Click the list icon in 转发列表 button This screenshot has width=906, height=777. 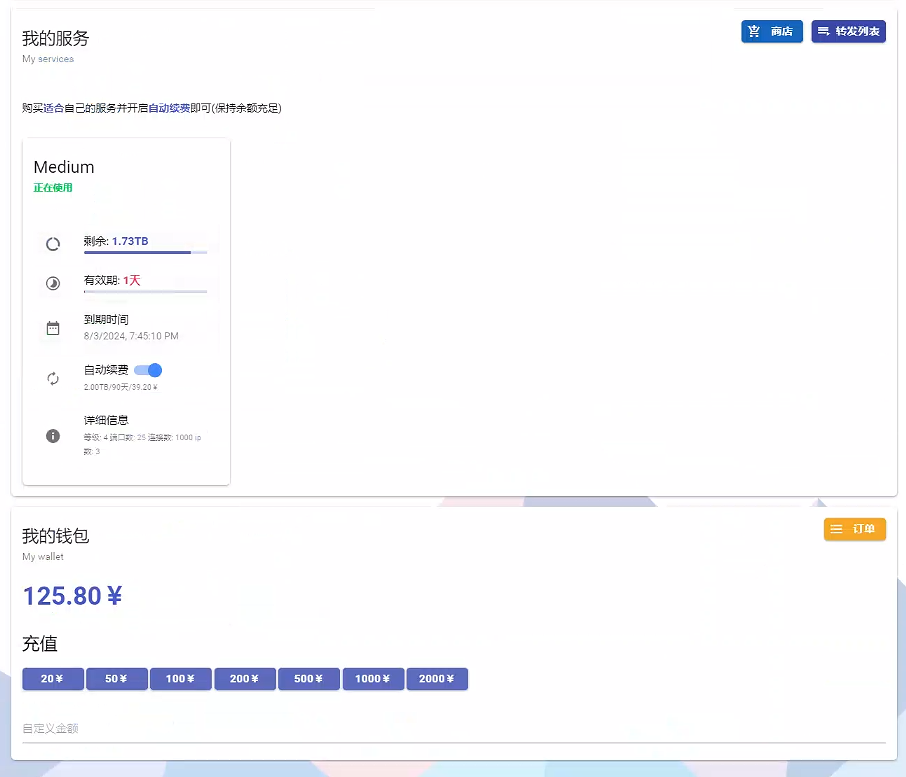pyautogui.click(x=824, y=32)
